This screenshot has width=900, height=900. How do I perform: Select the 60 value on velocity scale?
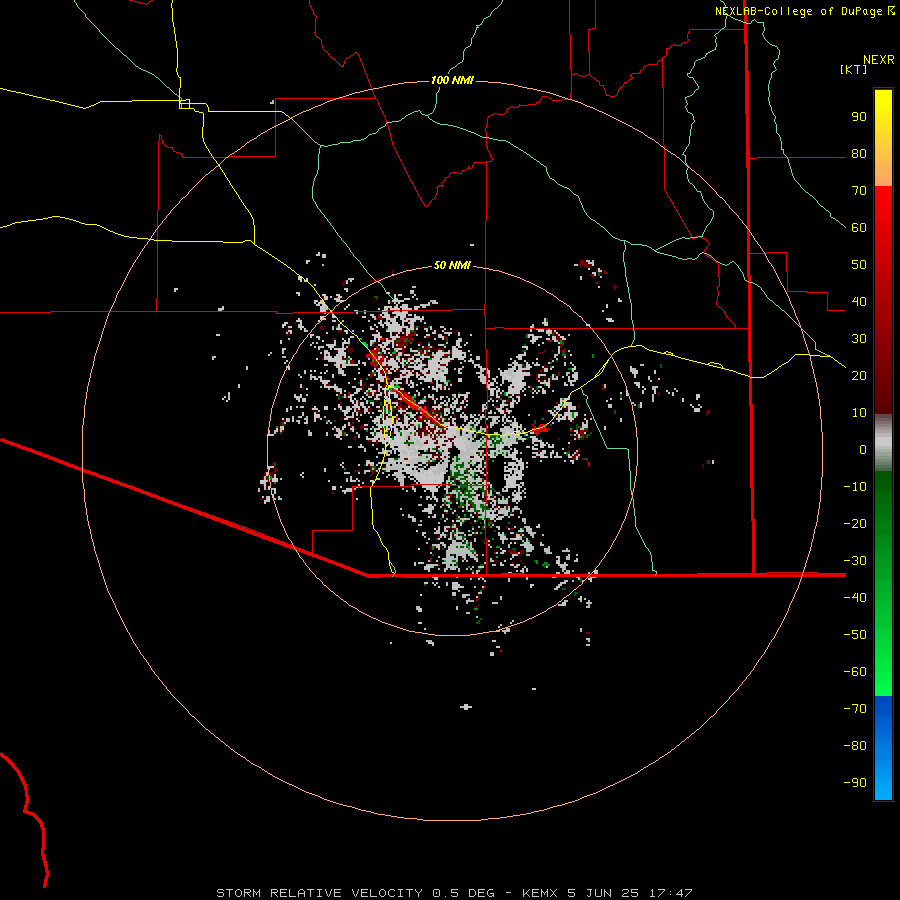[x=859, y=228]
